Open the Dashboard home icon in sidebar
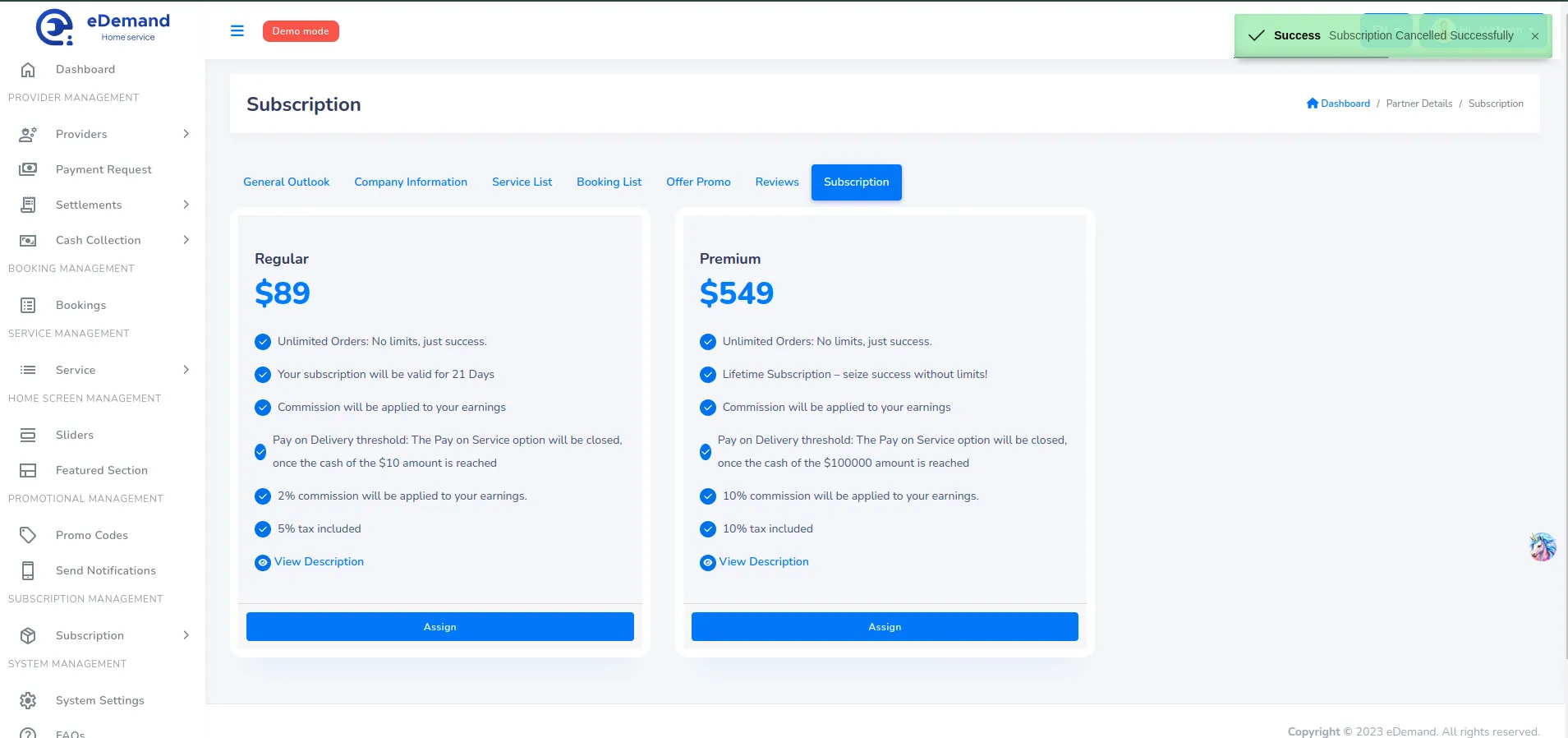Screen dimensions: 1568x738 coord(28,70)
